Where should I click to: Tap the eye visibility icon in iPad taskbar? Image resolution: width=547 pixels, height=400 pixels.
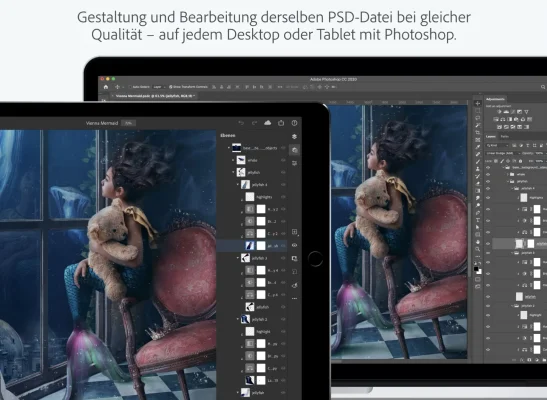tap(294, 245)
